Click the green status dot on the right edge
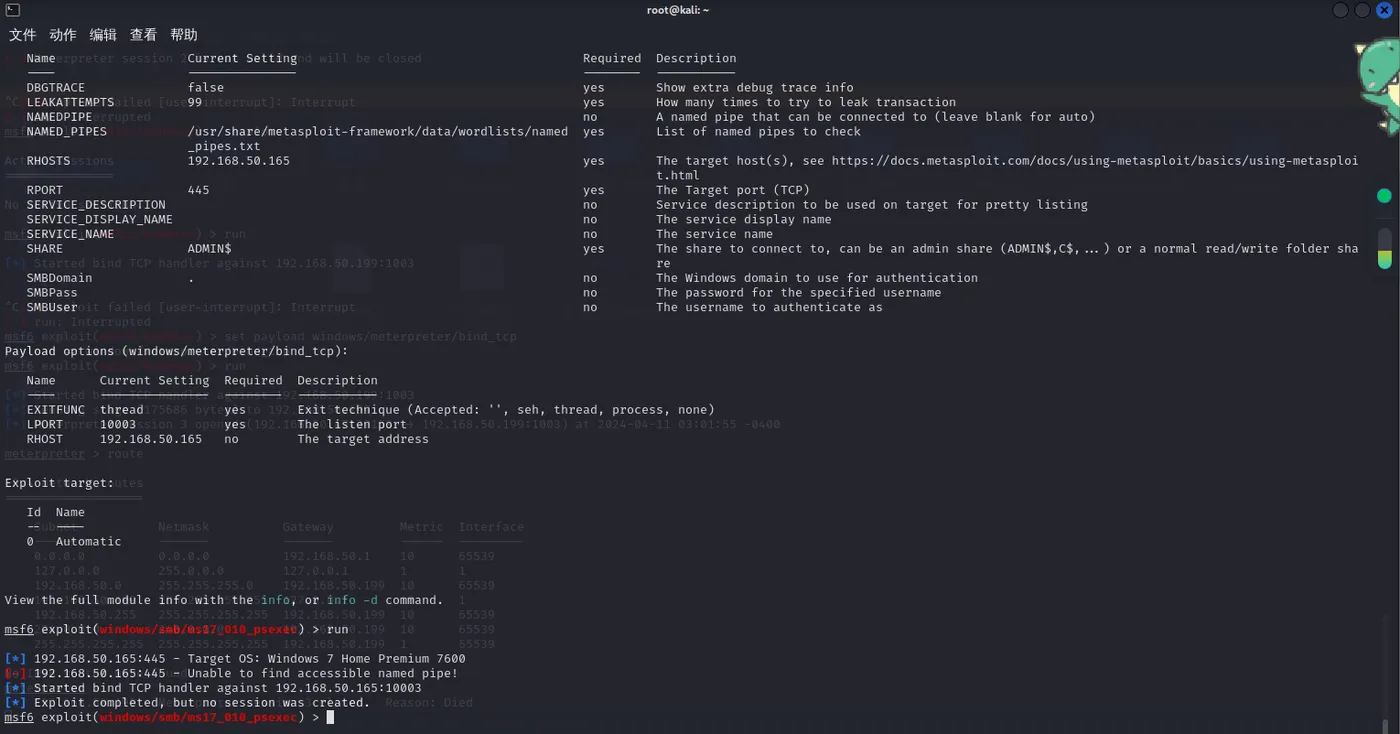The width and height of the screenshot is (1400, 734). tap(1384, 196)
